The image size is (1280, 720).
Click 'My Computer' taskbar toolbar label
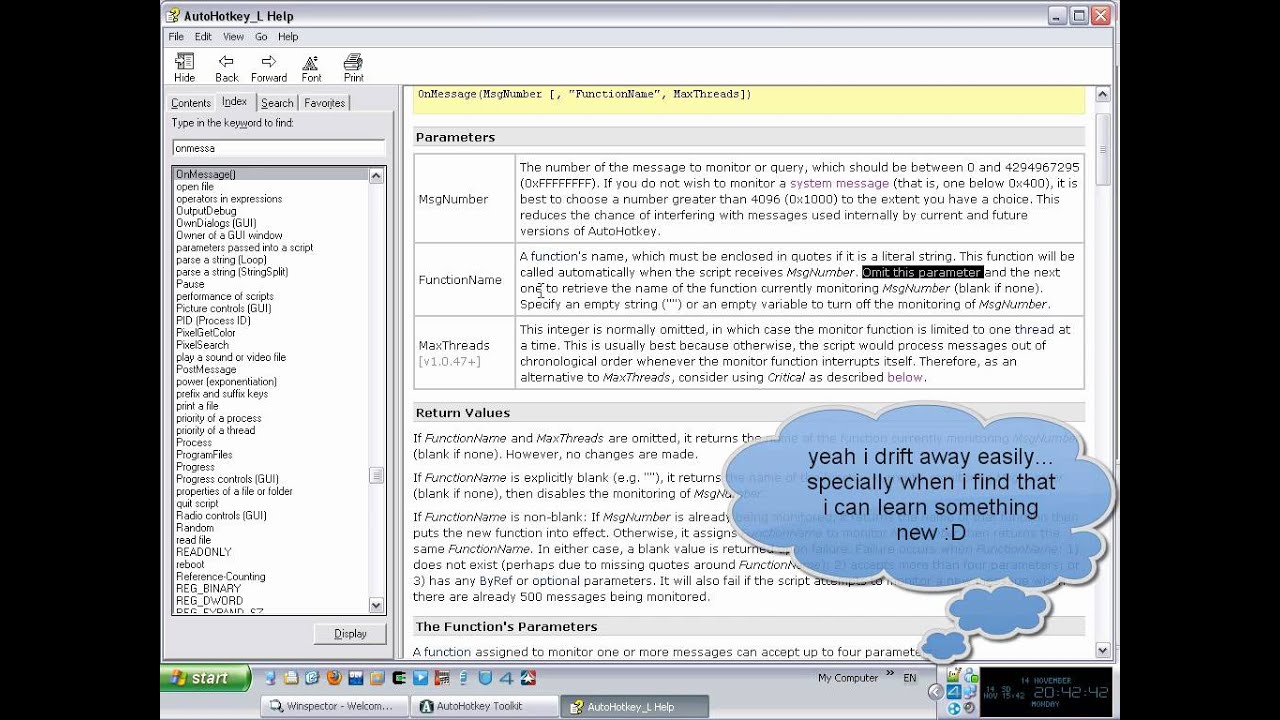pyautogui.click(x=848, y=678)
